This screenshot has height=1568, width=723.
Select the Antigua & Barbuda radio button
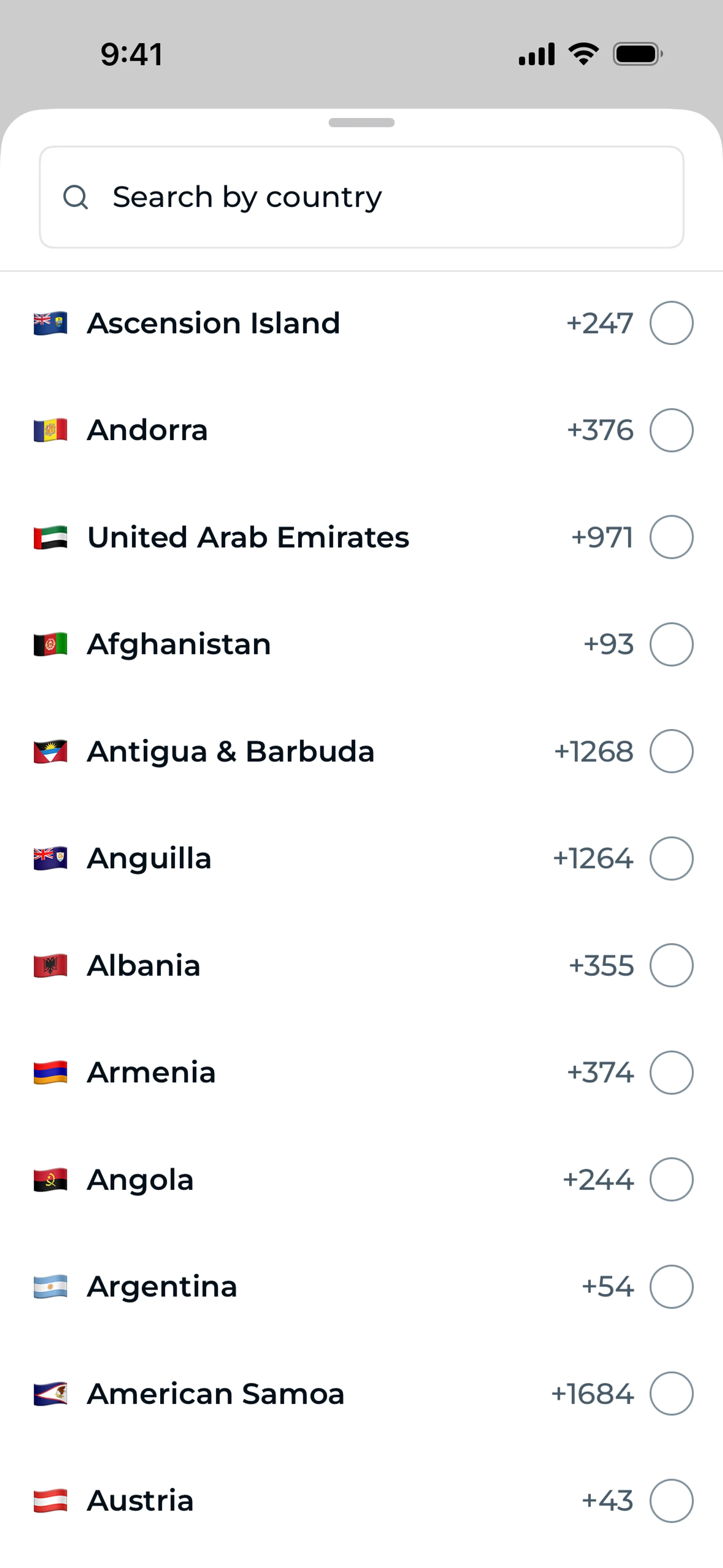(671, 751)
